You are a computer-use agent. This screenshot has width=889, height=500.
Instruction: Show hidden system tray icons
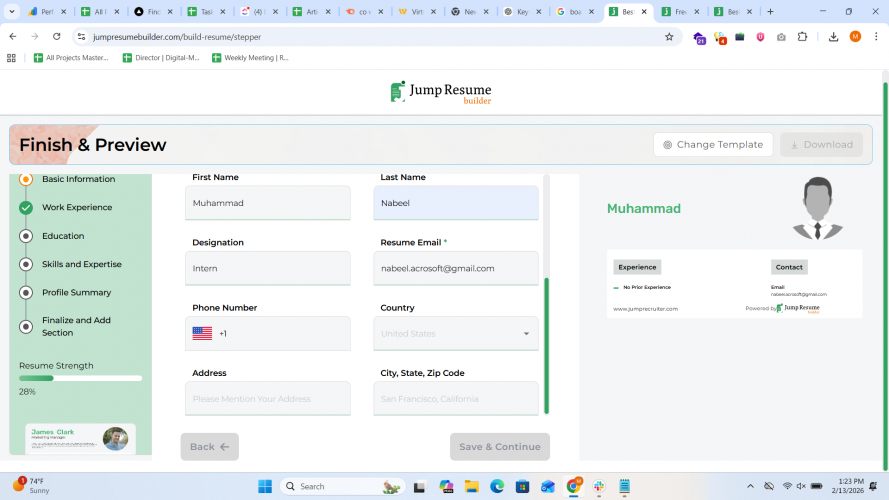pos(750,486)
